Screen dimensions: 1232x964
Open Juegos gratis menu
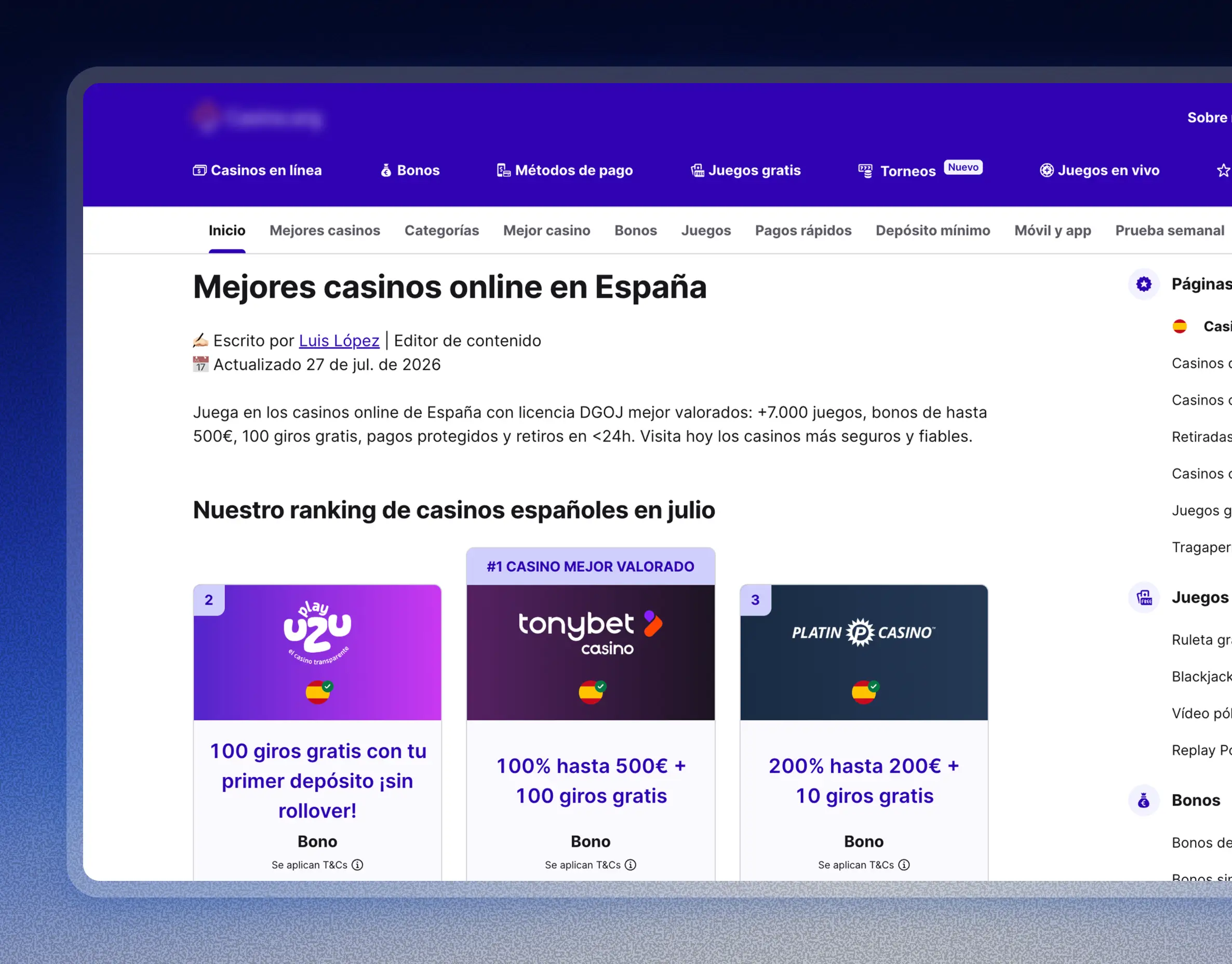point(745,170)
